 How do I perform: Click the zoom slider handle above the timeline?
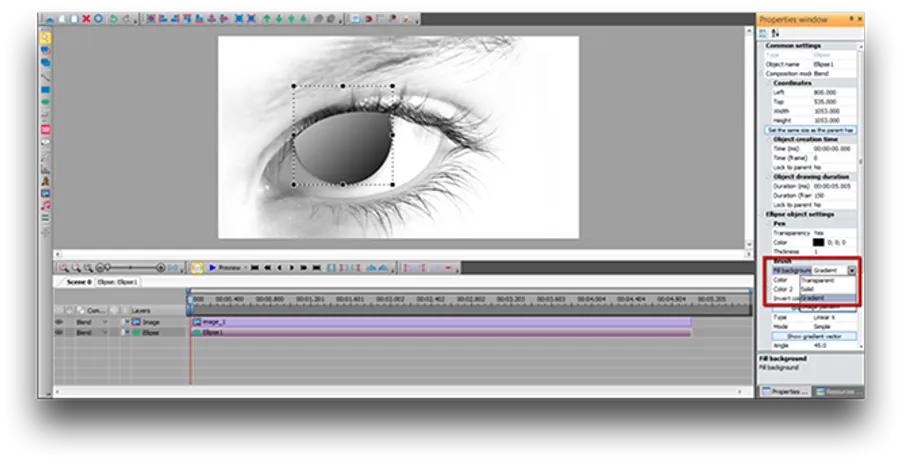point(107,268)
